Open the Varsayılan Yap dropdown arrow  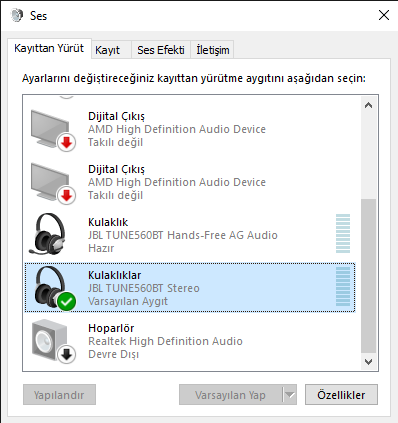tap(289, 395)
